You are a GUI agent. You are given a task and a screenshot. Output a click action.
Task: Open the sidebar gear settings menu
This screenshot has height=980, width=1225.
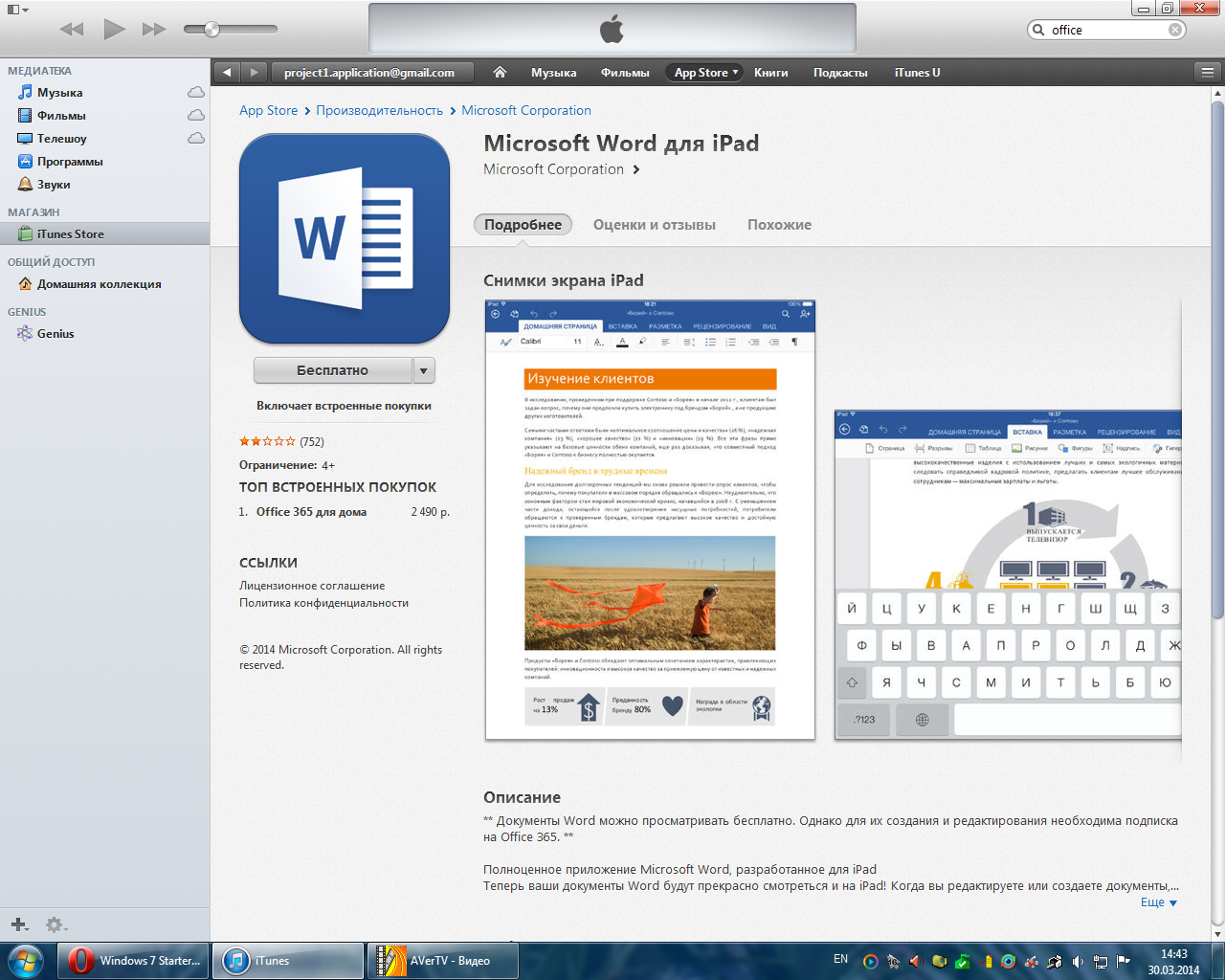[56, 924]
